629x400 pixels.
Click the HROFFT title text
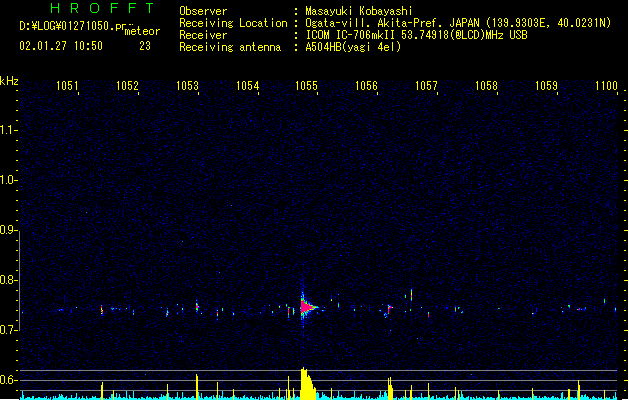103,8
